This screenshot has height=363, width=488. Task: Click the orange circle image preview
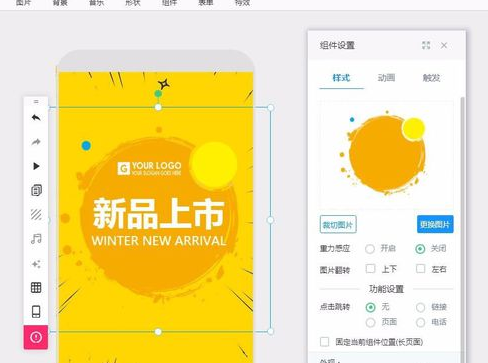tap(387, 154)
